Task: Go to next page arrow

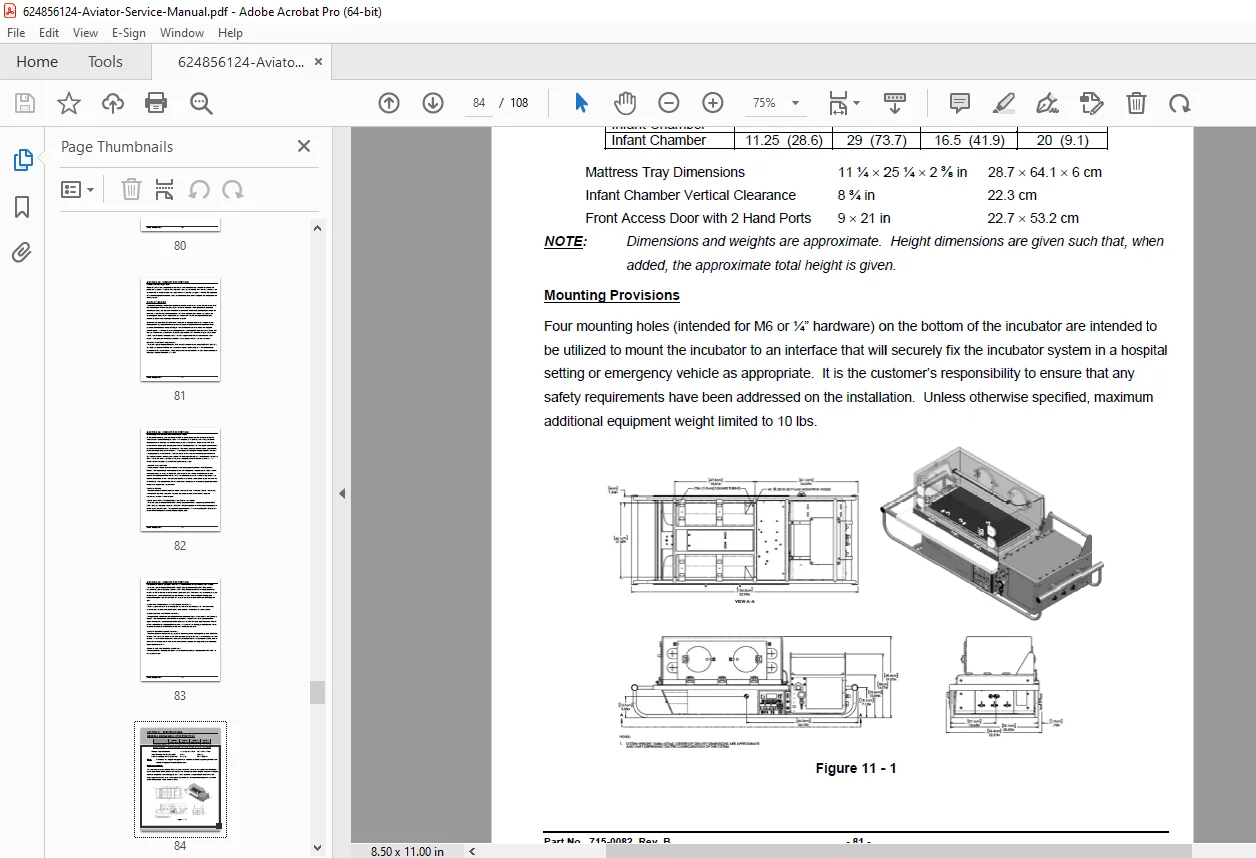Action: (x=433, y=103)
